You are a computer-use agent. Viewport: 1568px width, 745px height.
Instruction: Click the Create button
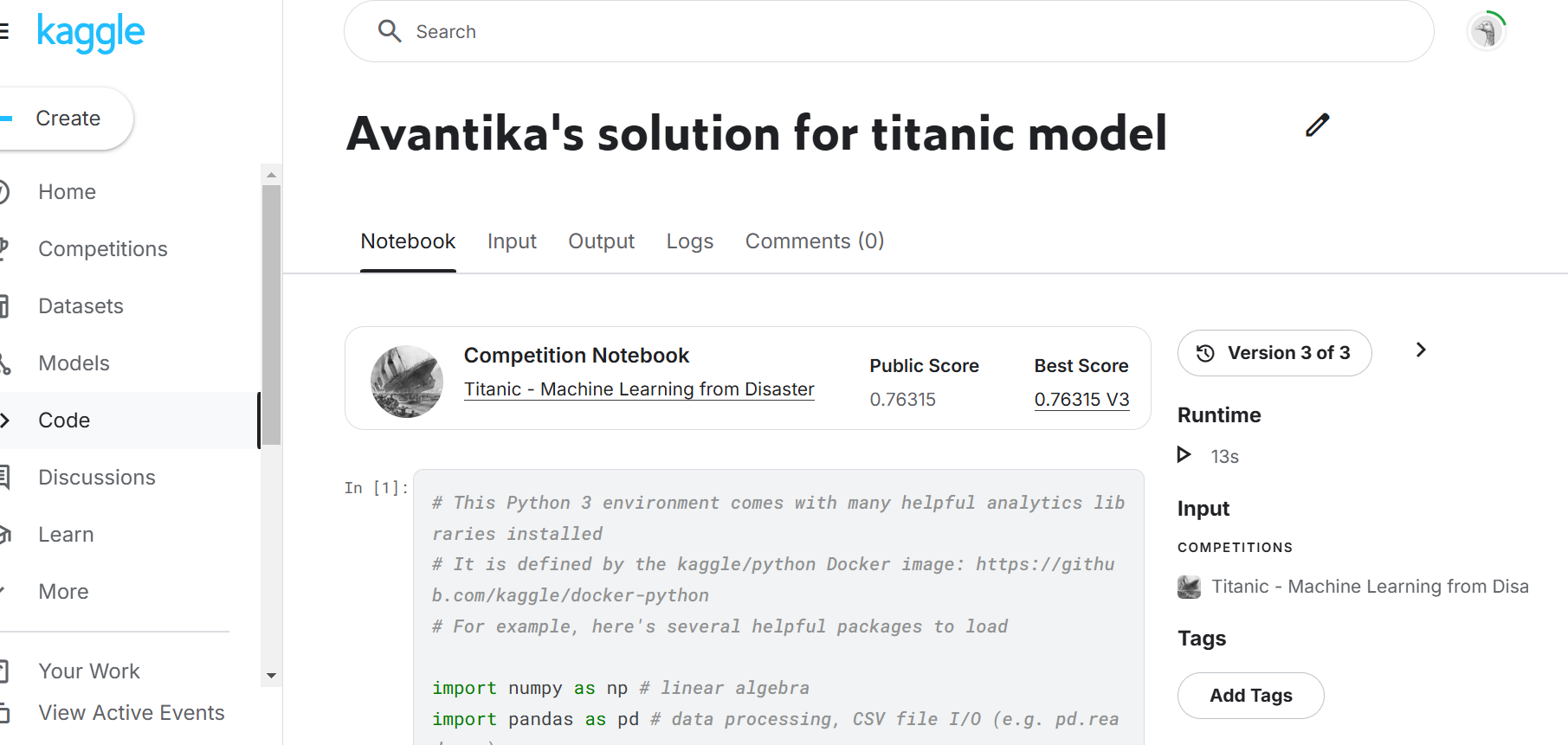point(66,119)
